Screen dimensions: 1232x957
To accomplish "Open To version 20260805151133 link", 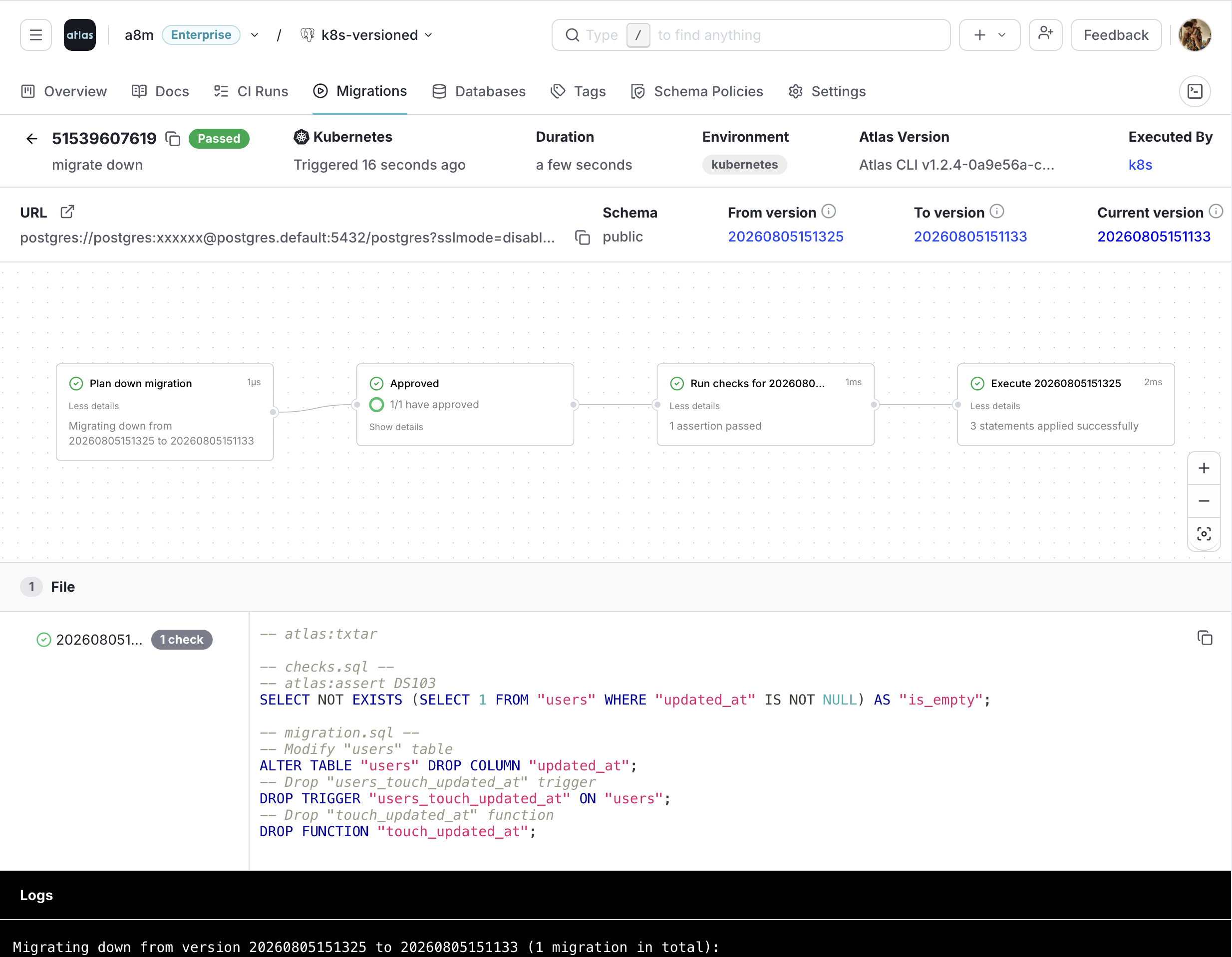I will click(x=970, y=237).
